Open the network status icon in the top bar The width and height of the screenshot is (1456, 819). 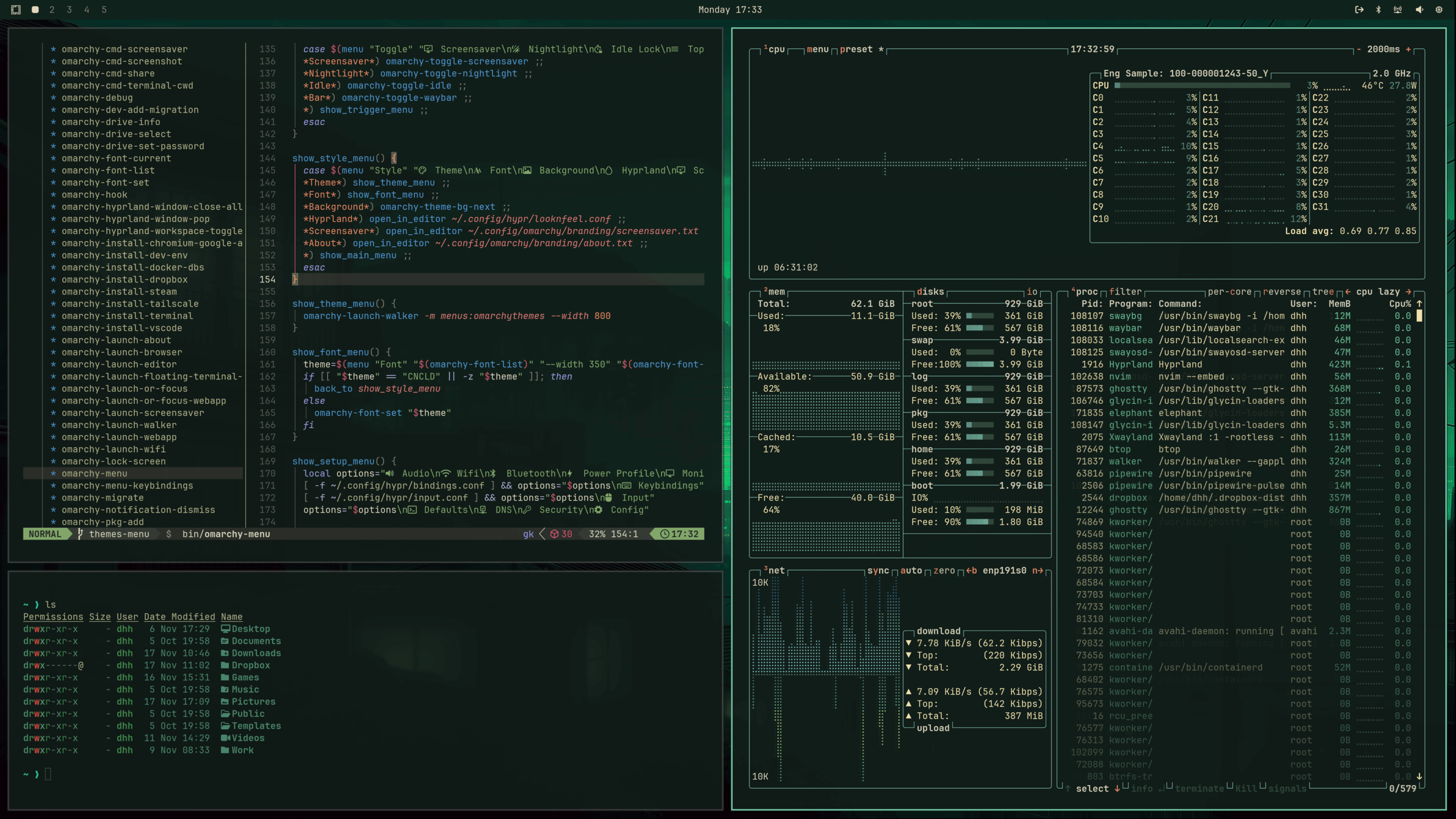[1397, 10]
